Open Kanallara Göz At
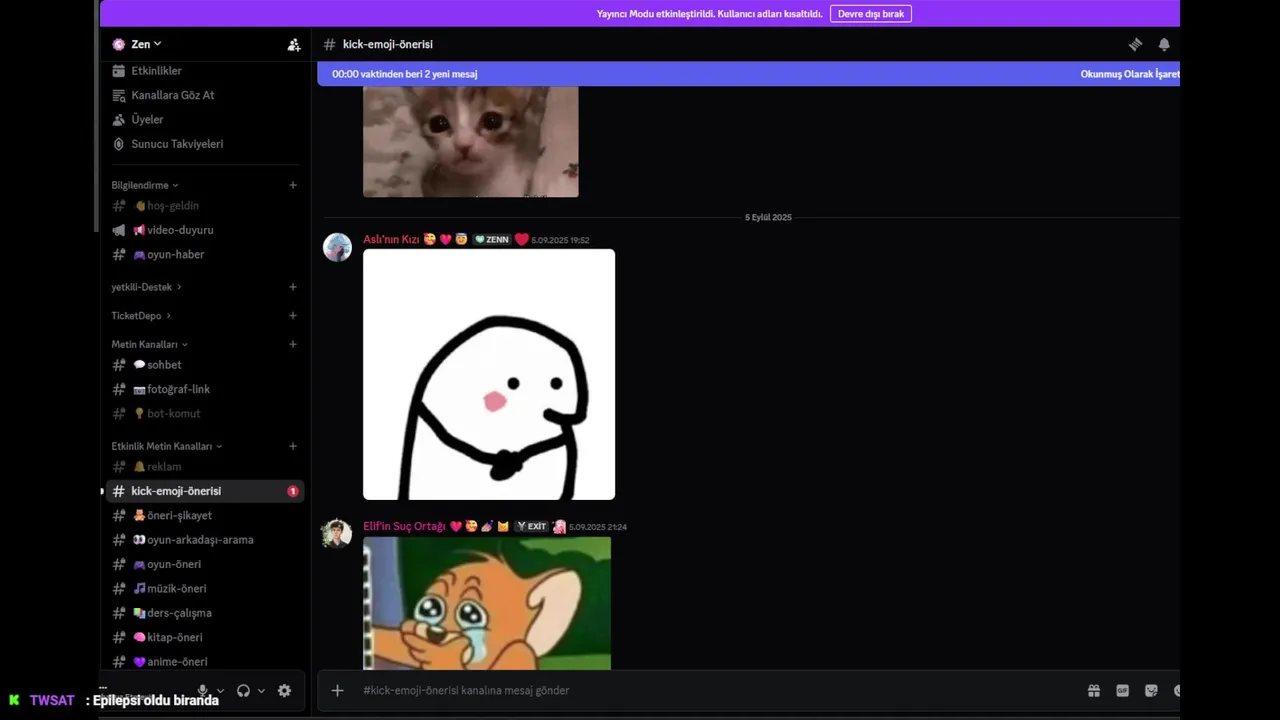This screenshot has height=720, width=1280. point(172,95)
